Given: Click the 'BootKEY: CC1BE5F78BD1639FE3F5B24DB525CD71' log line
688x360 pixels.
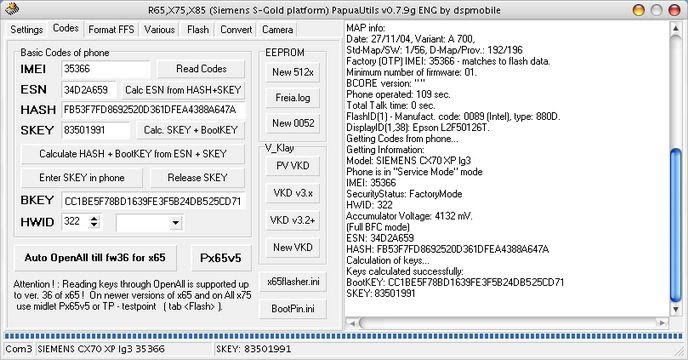Looking at the screenshot, I should pyautogui.click(x=455, y=282).
